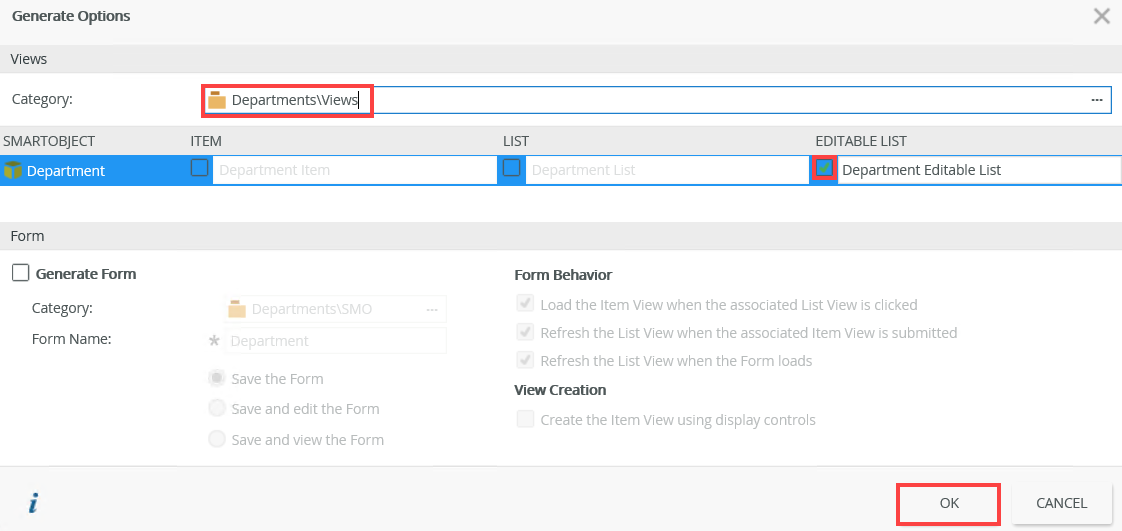Screen dimensions: 1122x531
Task: Click the Department List name field
Action: point(667,170)
